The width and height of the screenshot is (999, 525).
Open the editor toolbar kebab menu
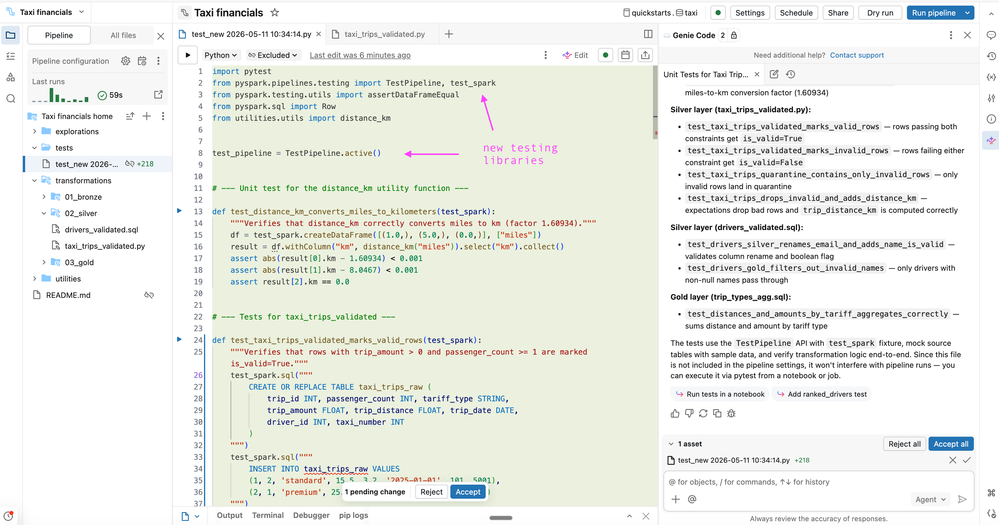coord(545,55)
